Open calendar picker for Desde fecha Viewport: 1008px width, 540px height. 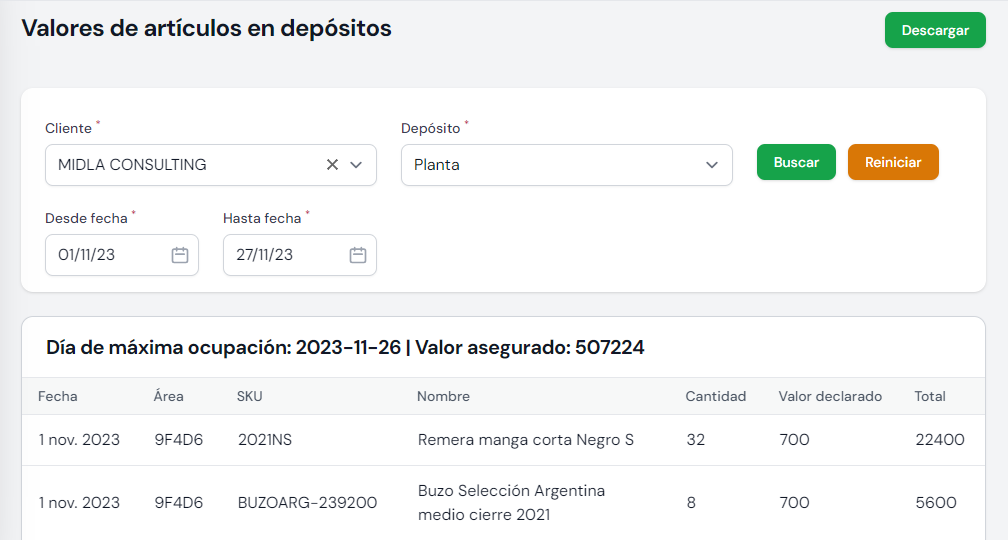point(180,255)
